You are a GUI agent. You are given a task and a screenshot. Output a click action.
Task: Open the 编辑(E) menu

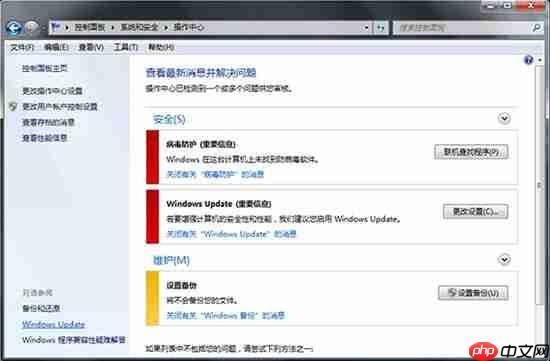(x=56, y=47)
